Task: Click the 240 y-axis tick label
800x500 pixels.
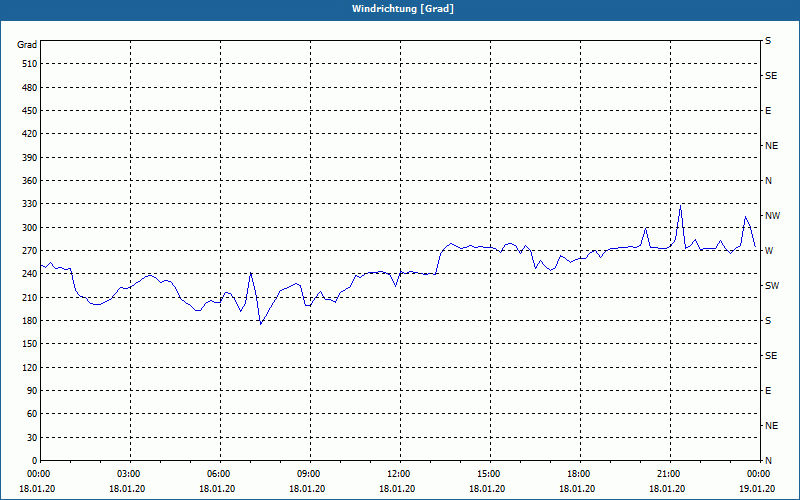Action: click(30, 274)
